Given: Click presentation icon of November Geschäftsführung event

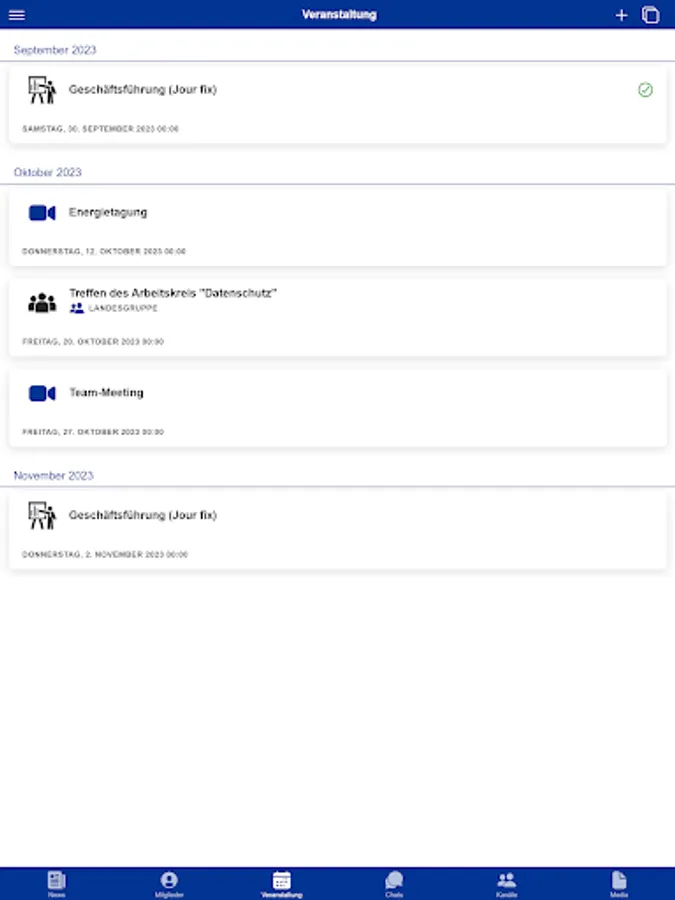Looking at the screenshot, I should pos(42,515).
